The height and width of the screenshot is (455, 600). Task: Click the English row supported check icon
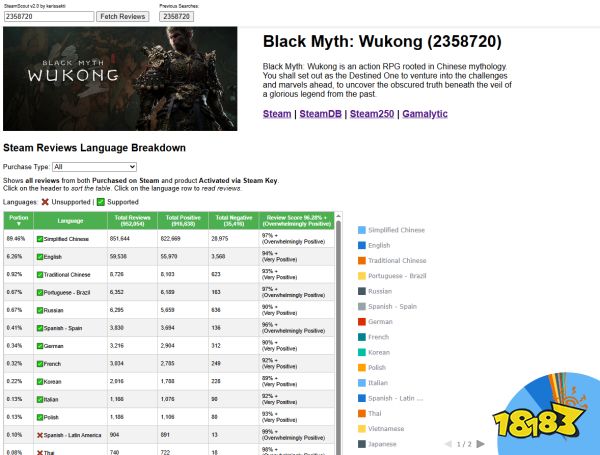click(x=40, y=257)
